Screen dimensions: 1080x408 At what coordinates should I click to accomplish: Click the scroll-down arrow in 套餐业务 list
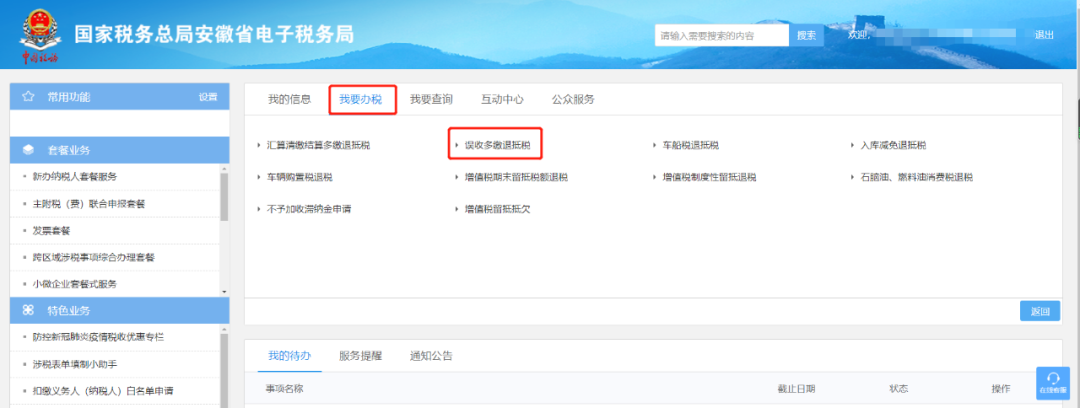tap(224, 292)
